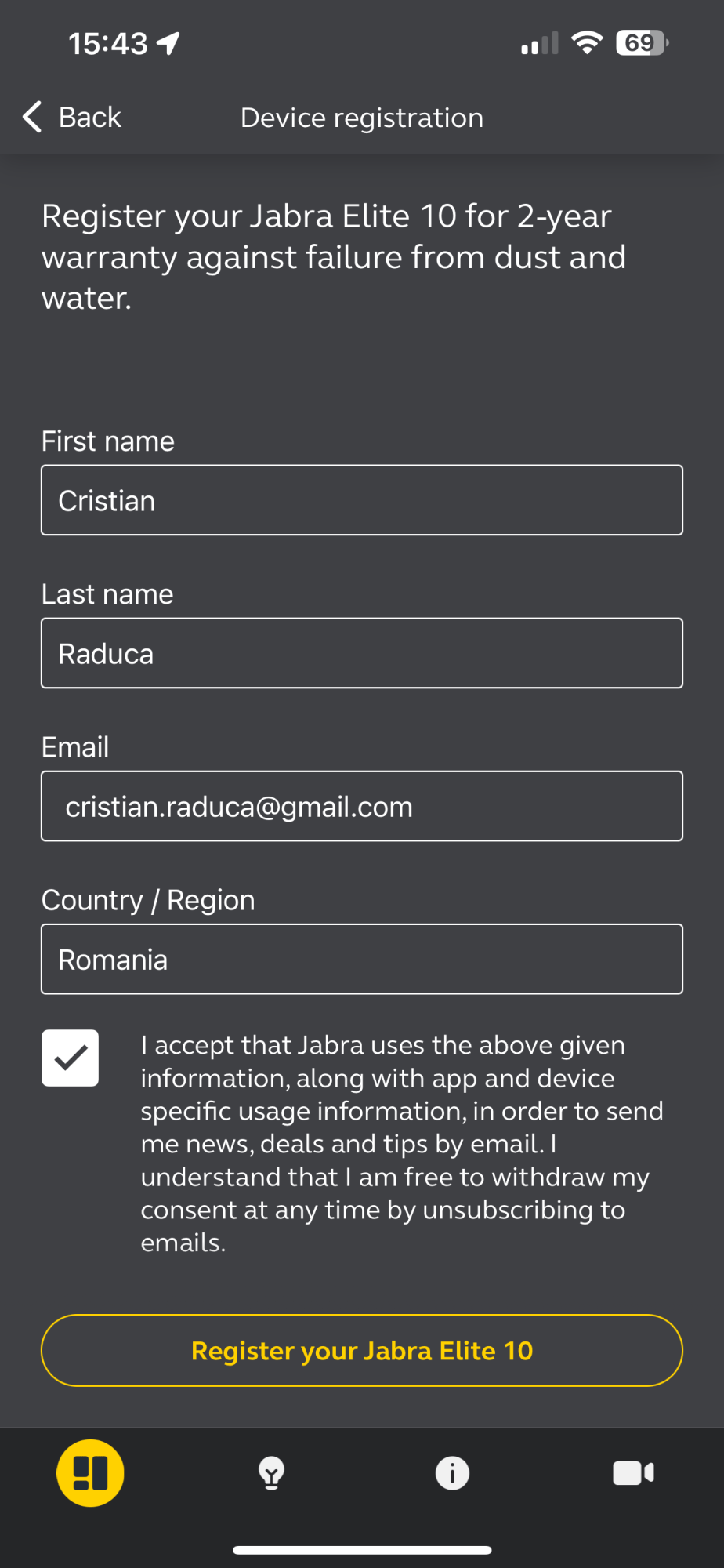Tap the back chevron arrow icon
Viewport: 724px width, 1568px height.
(x=31, y=117)
